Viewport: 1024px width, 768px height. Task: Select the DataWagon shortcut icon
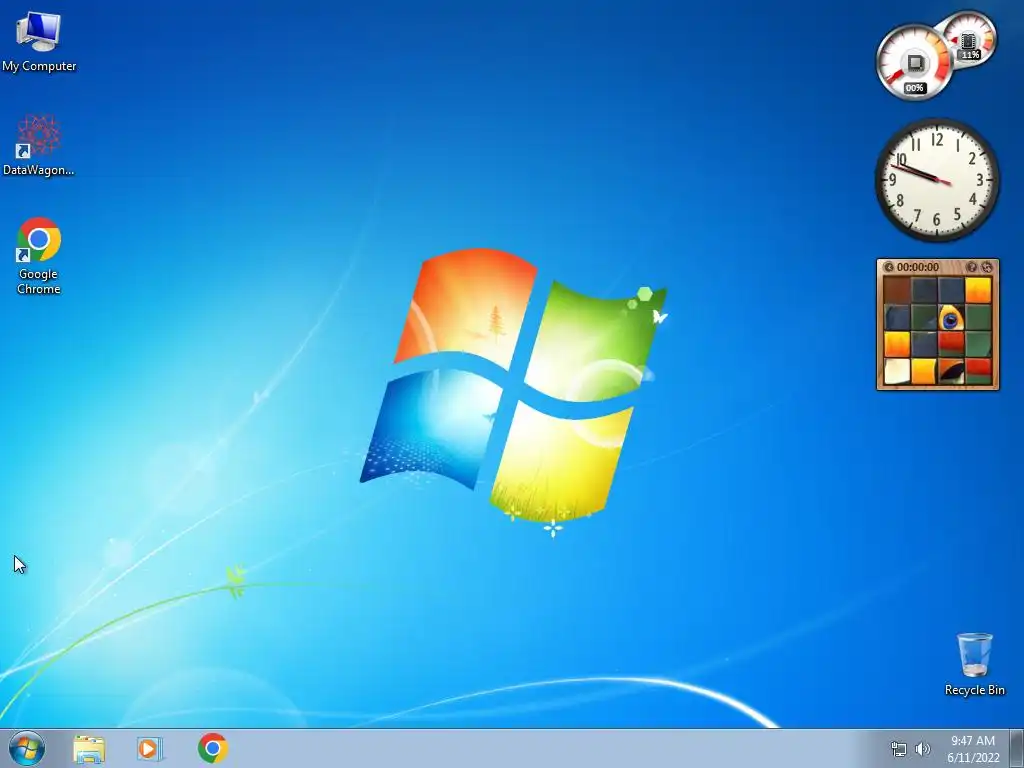(39, 145)
